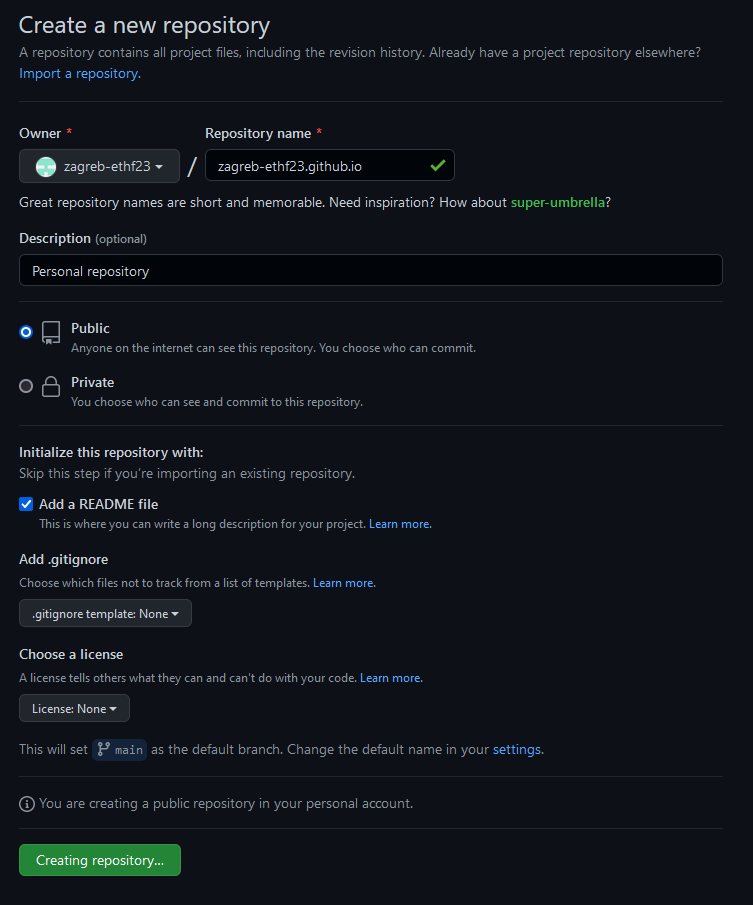Select the Public radio button
This screenshot has height=905, width=753.
(x=26, y=332)
